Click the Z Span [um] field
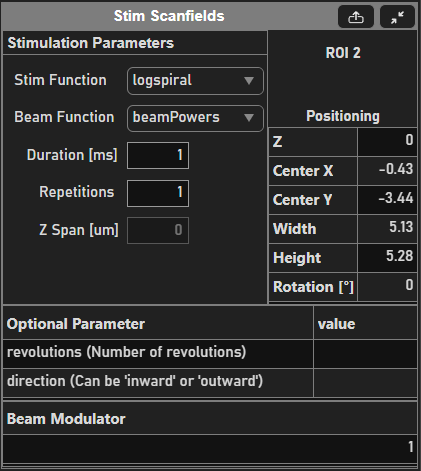 158,230
